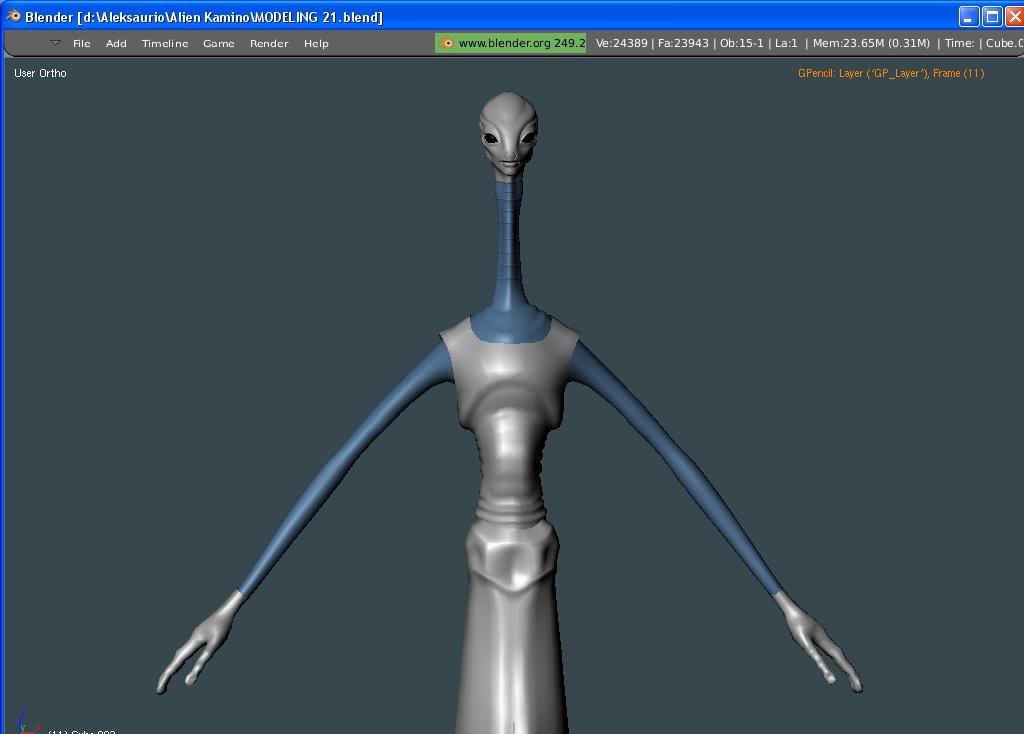Image resolution: width=1024 pixels, height=734 pixels.
Task: Maximize the Blender window
Action: tap(992, 16)
